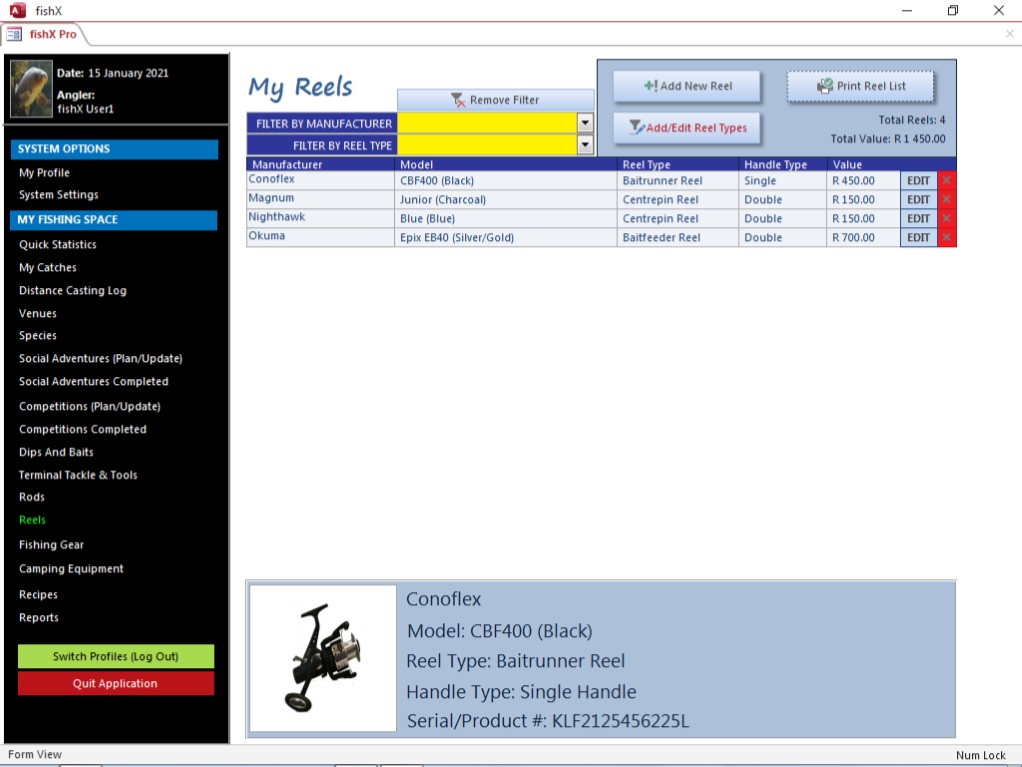Click the red X on Magnum row

tap(947, 200)
